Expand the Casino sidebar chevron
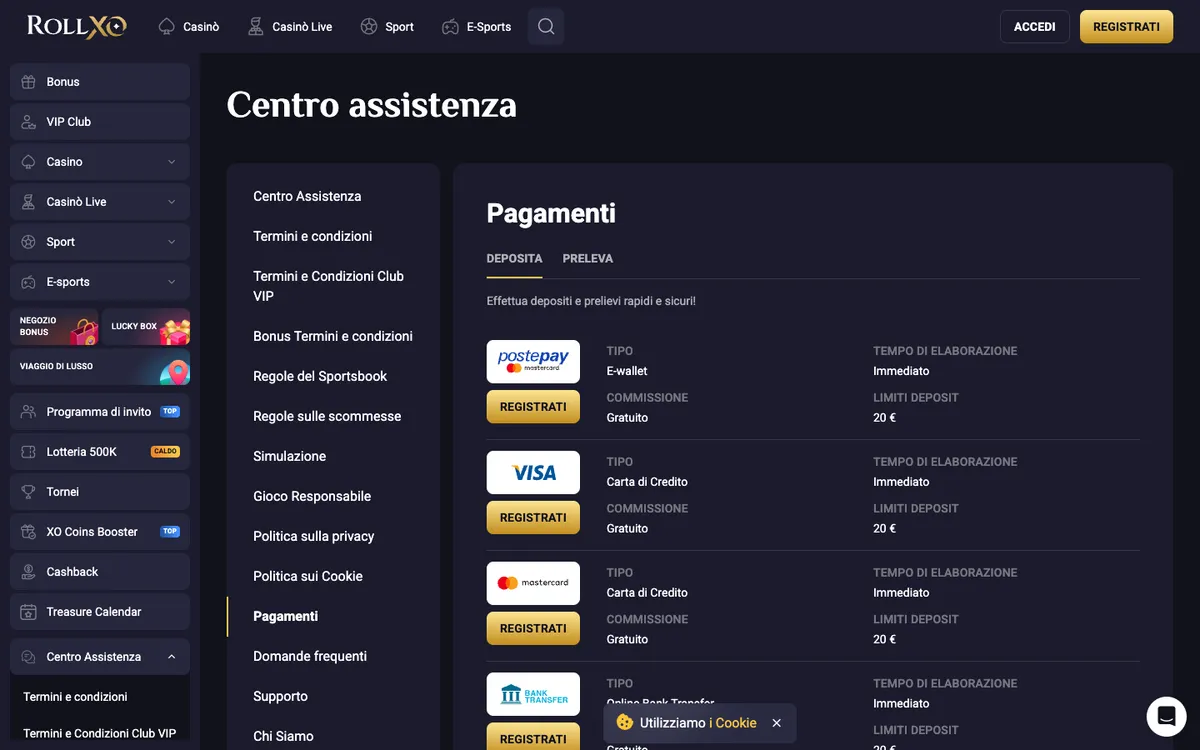The height and width of the screenshot is (750, 1200). [x=172, y=162]
